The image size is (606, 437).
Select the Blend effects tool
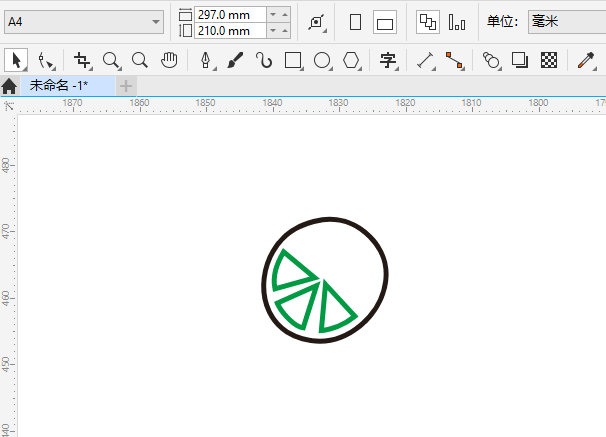[x=491, y=61]
